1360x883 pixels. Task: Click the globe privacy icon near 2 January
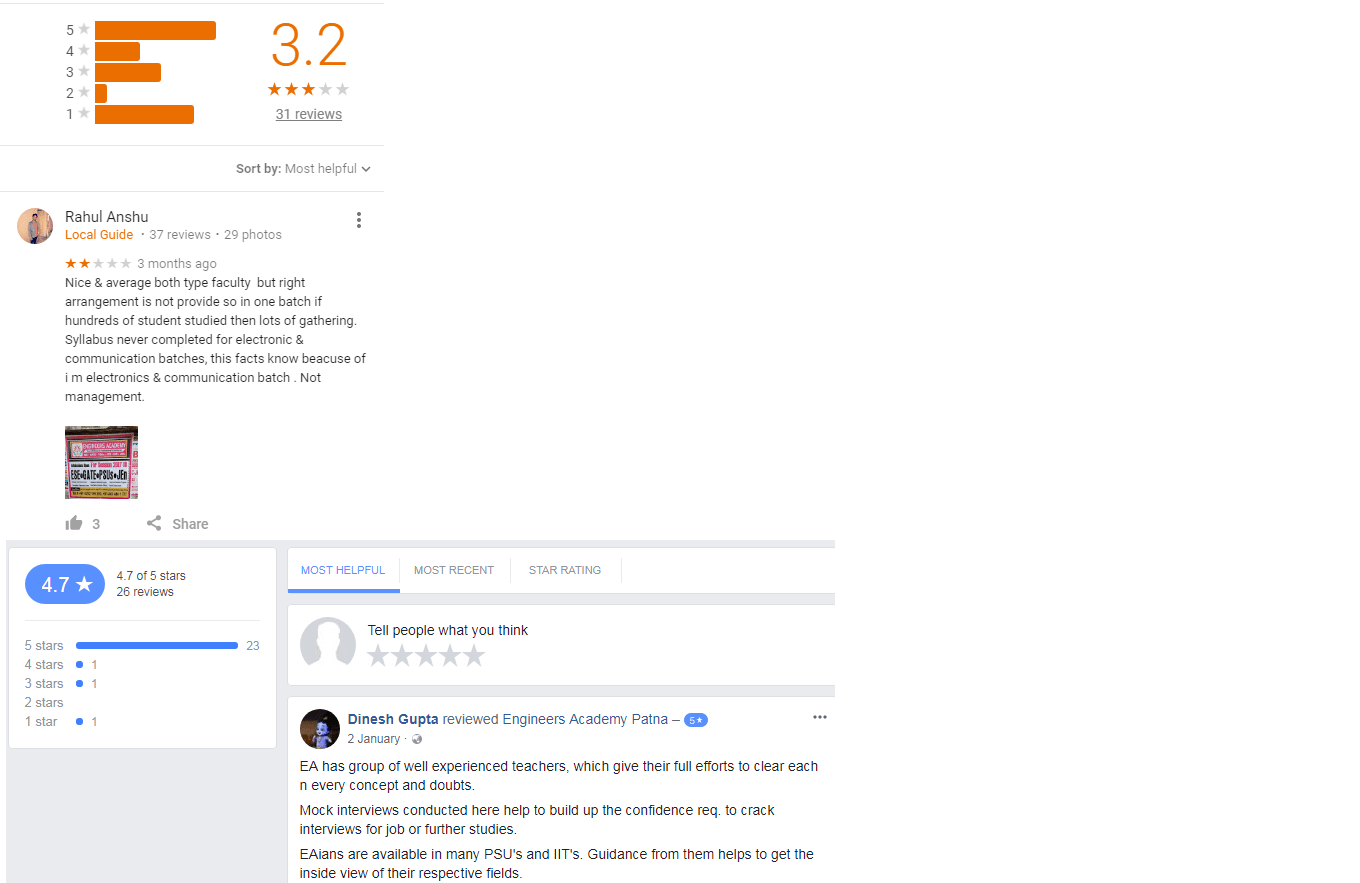click(417, 739)
